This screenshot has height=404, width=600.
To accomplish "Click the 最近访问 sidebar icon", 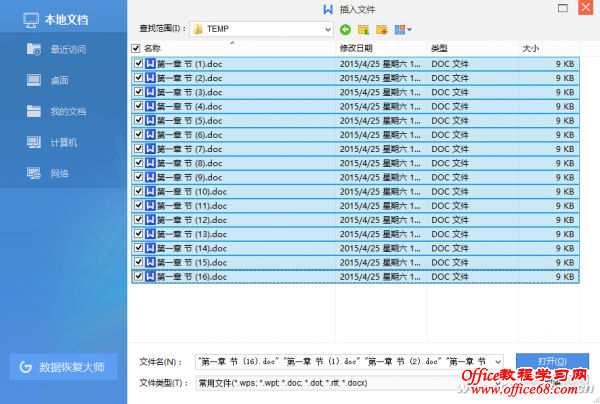I will 33,50.
